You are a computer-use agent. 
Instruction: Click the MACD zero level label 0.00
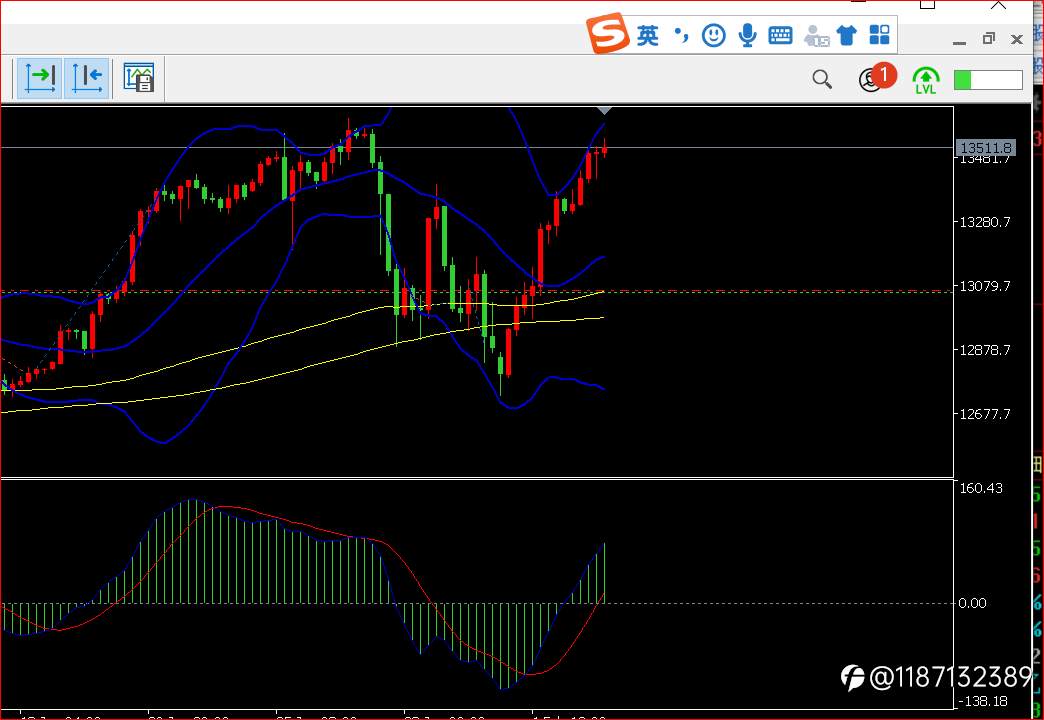pyautogui.click(x=973, y=603)
